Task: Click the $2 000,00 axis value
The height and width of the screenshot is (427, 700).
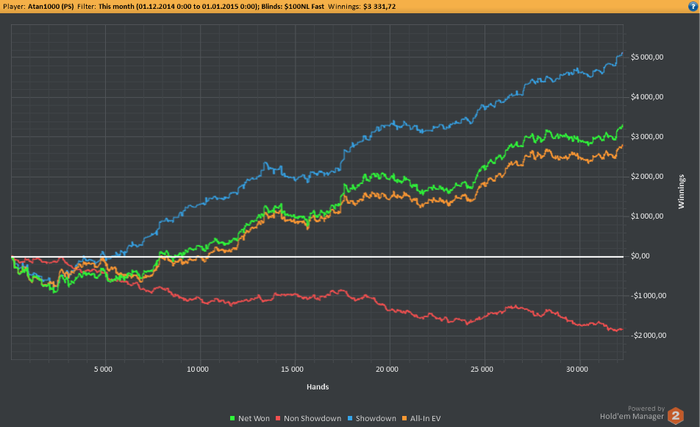Action: tap(647, 176)
